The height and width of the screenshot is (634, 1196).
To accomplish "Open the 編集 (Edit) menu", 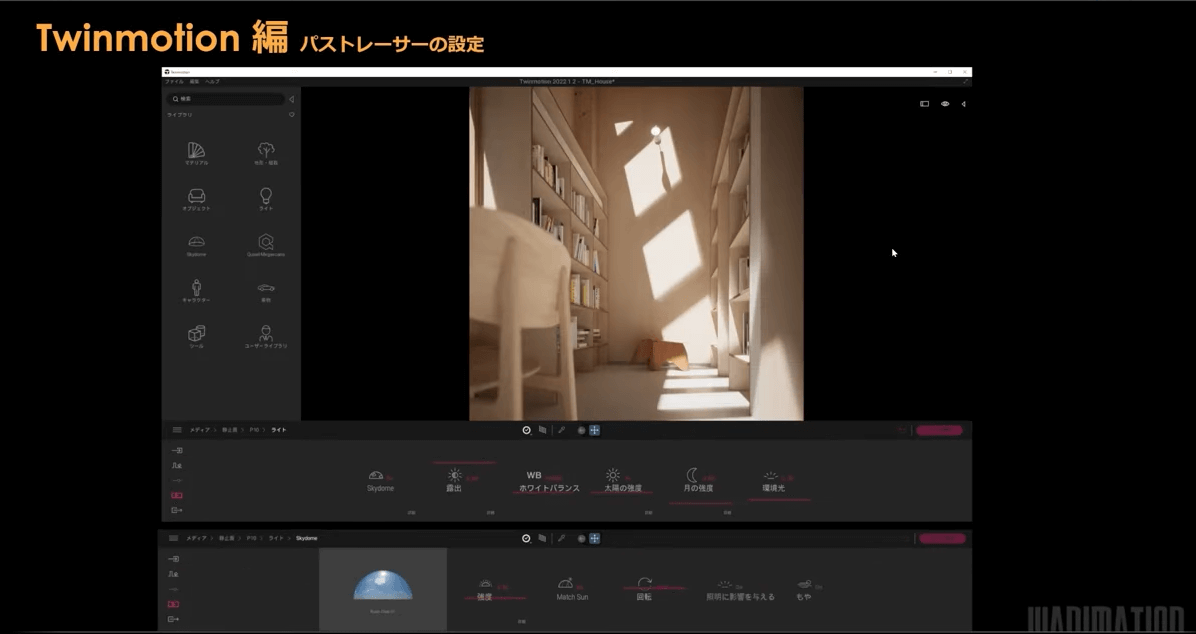I will [195, 82].
